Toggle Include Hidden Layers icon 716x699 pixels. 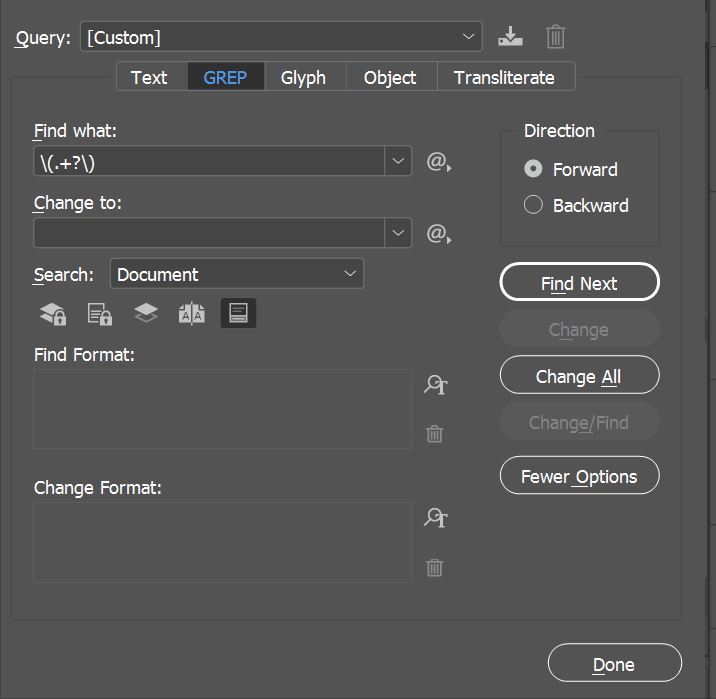[x=146, y=314]
